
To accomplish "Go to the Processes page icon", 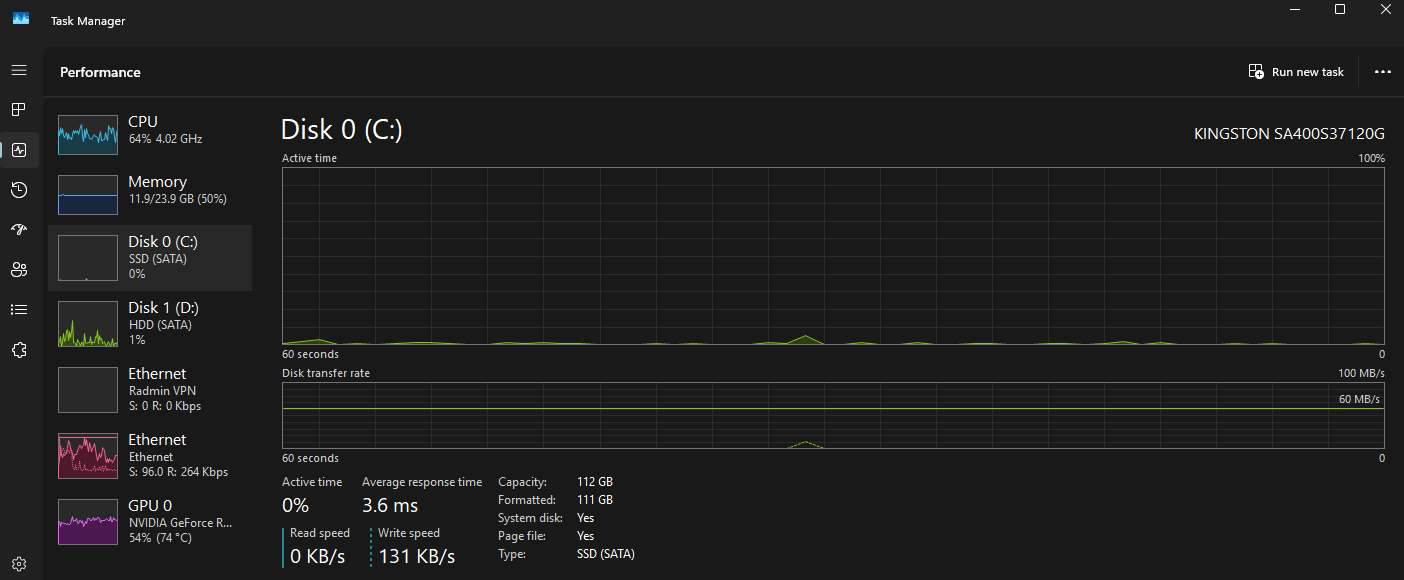I will coord(19,109).
